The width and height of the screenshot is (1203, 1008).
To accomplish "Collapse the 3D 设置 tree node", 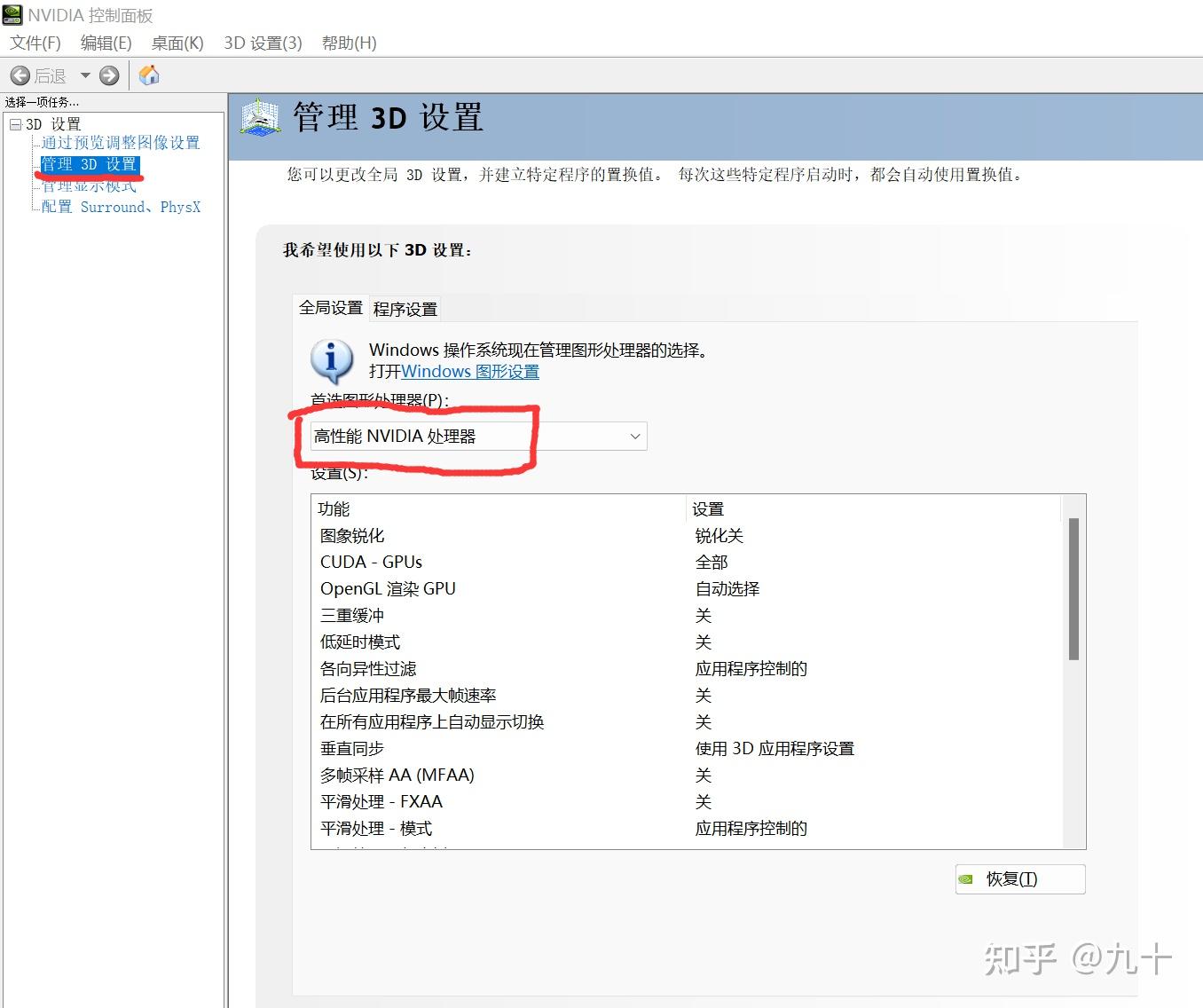I will (x=15, y=124).
